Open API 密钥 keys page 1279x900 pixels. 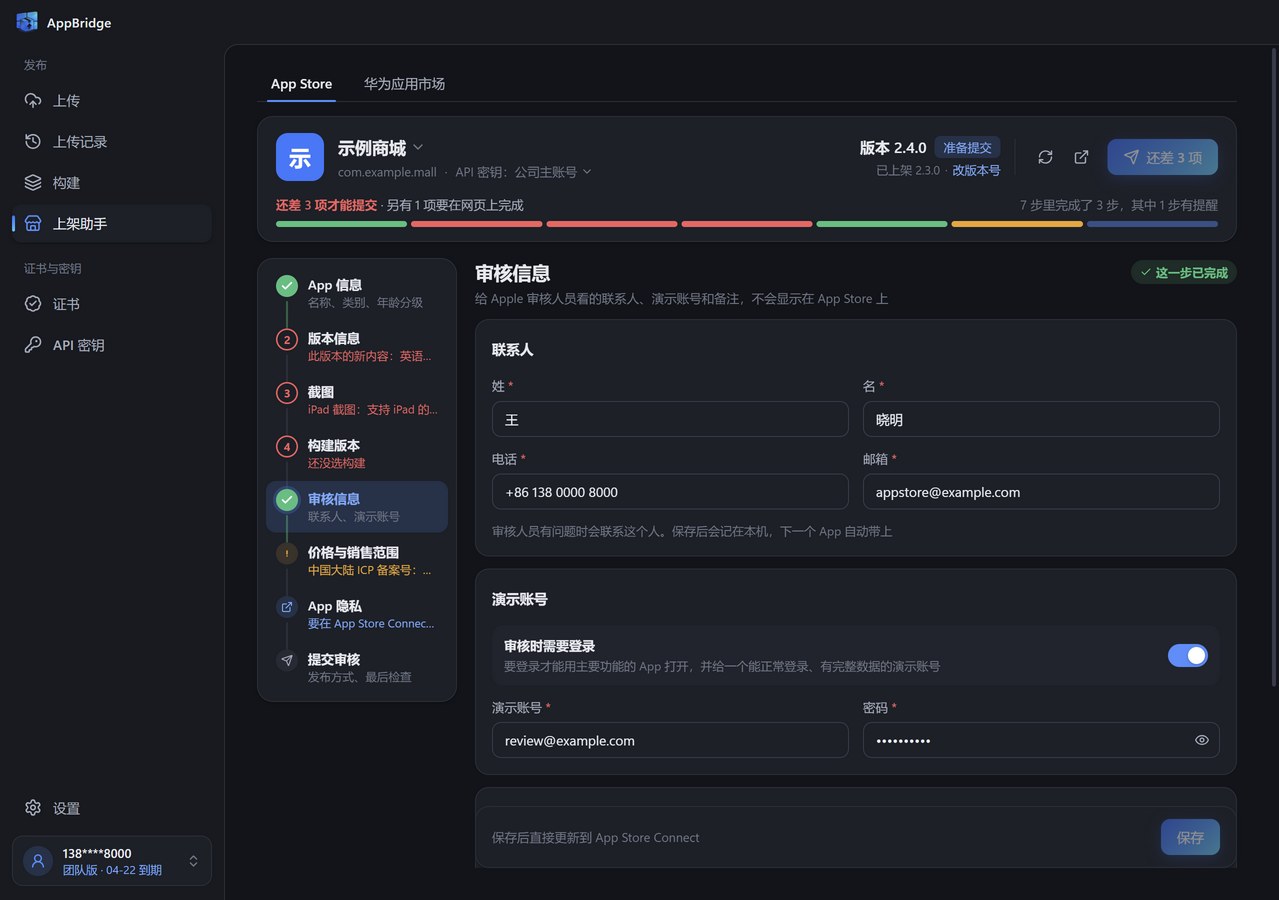112,345
